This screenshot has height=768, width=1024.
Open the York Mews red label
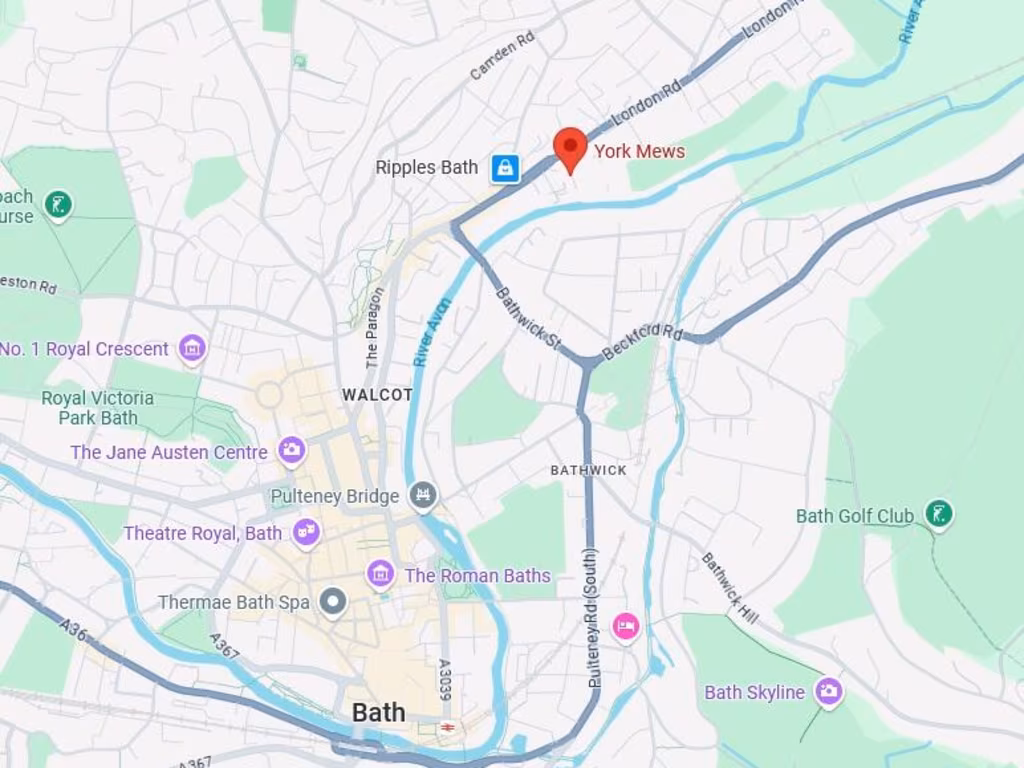639,152
